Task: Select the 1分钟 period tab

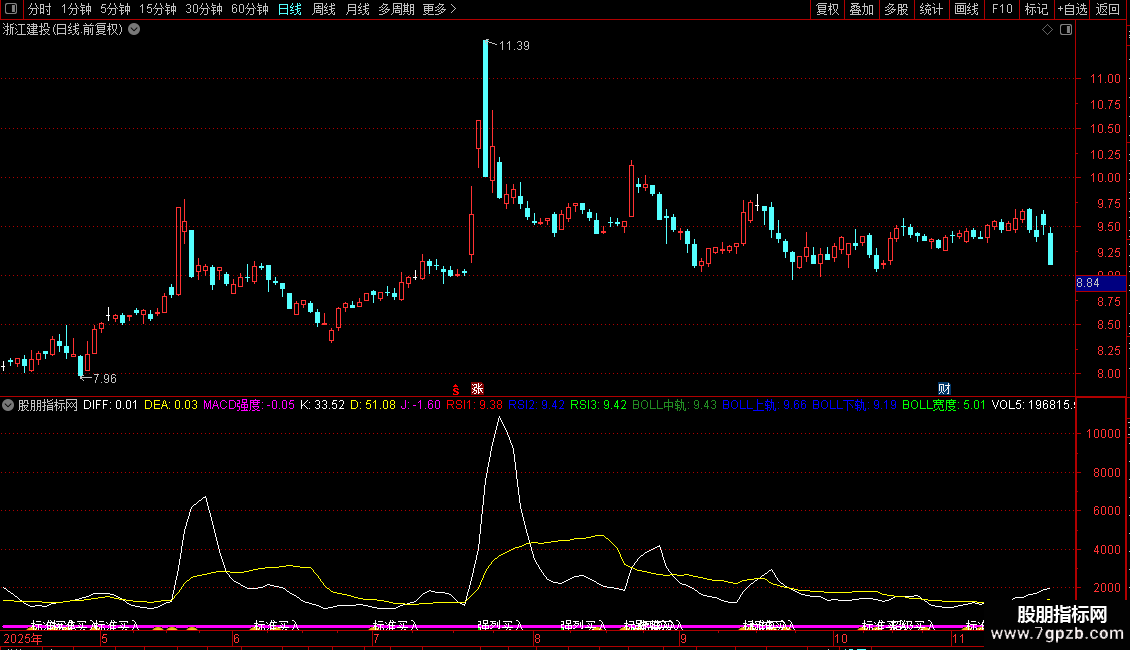Action: tap(76, 9)
